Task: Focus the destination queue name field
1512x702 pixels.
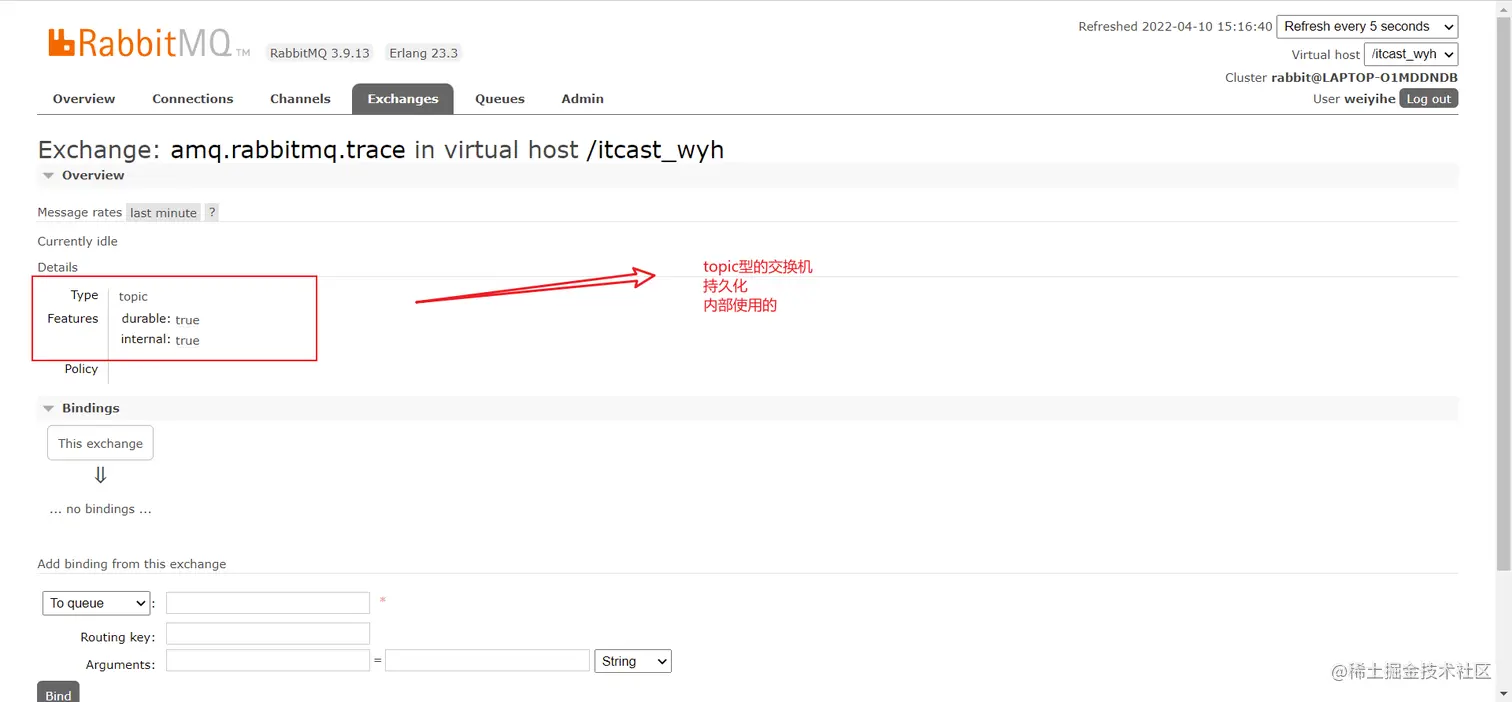Action: click(268, 603)
